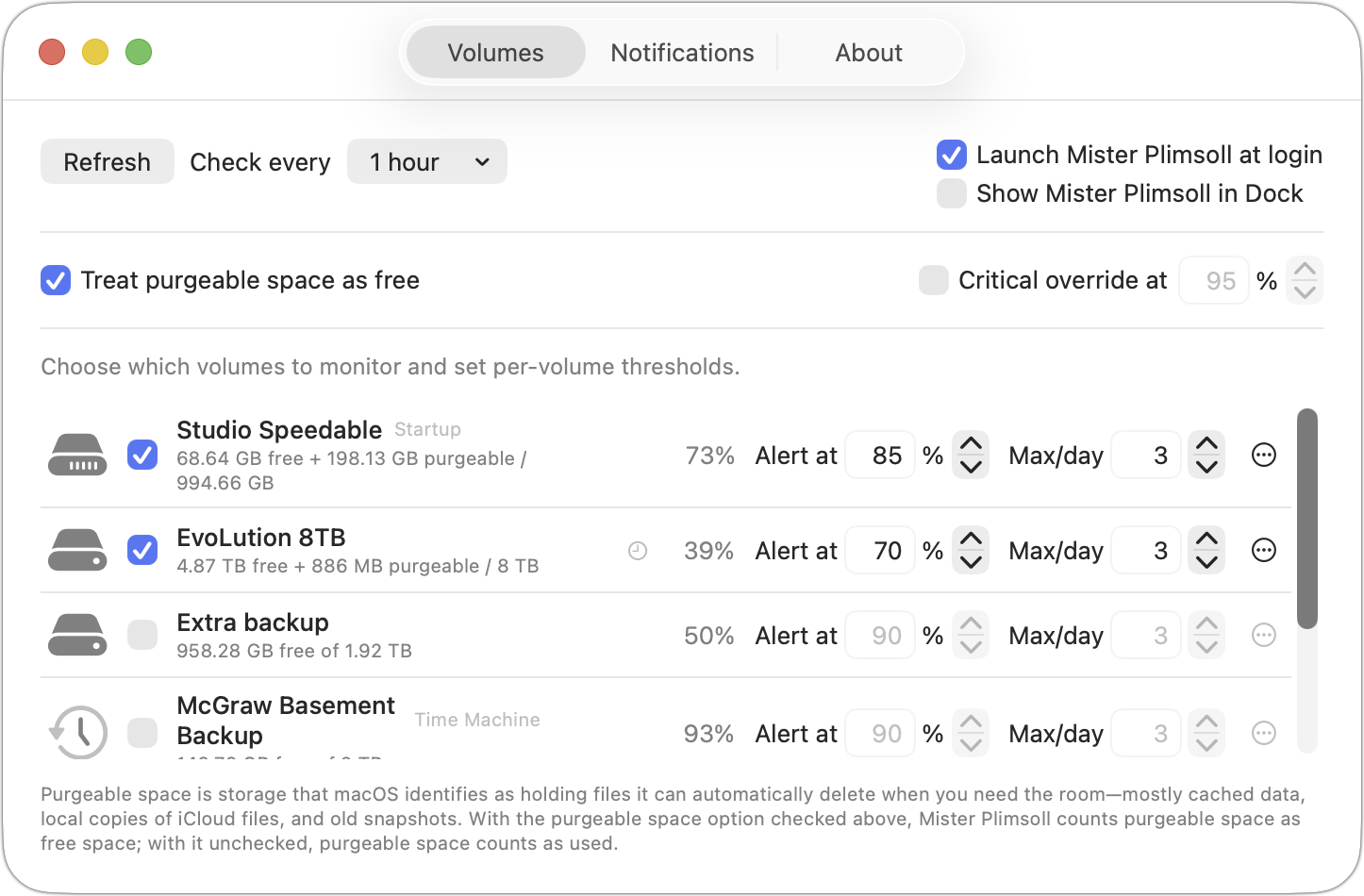The width and height of the screenshot is (1364, 896).
Task: Click the EvoLution 8TB Alert at field
Action: [880, 550]
